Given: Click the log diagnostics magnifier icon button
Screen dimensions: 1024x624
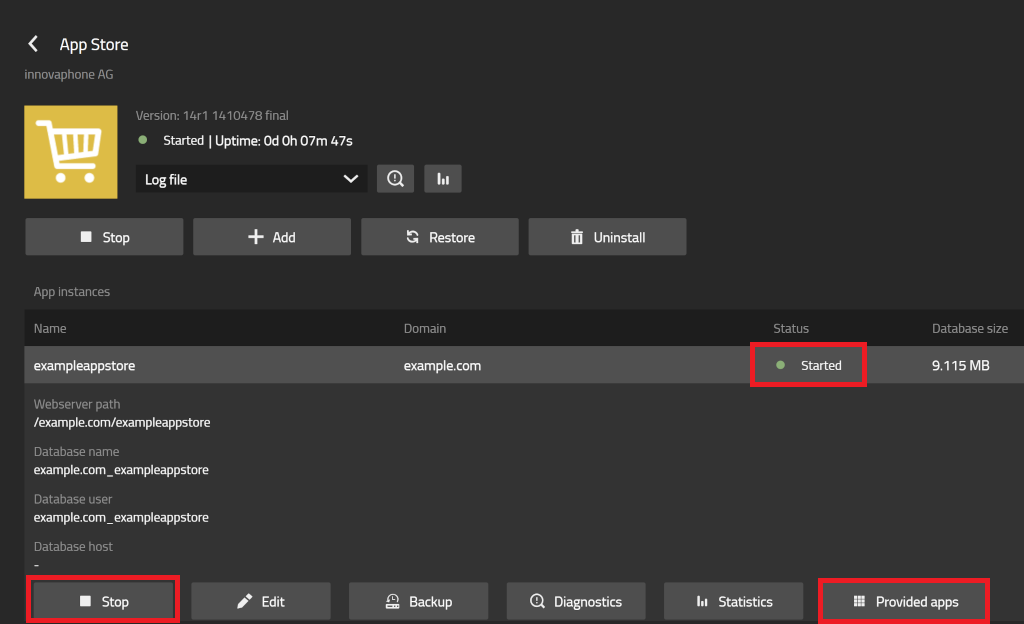Looking at the screenshot, I should coord(395,179).
